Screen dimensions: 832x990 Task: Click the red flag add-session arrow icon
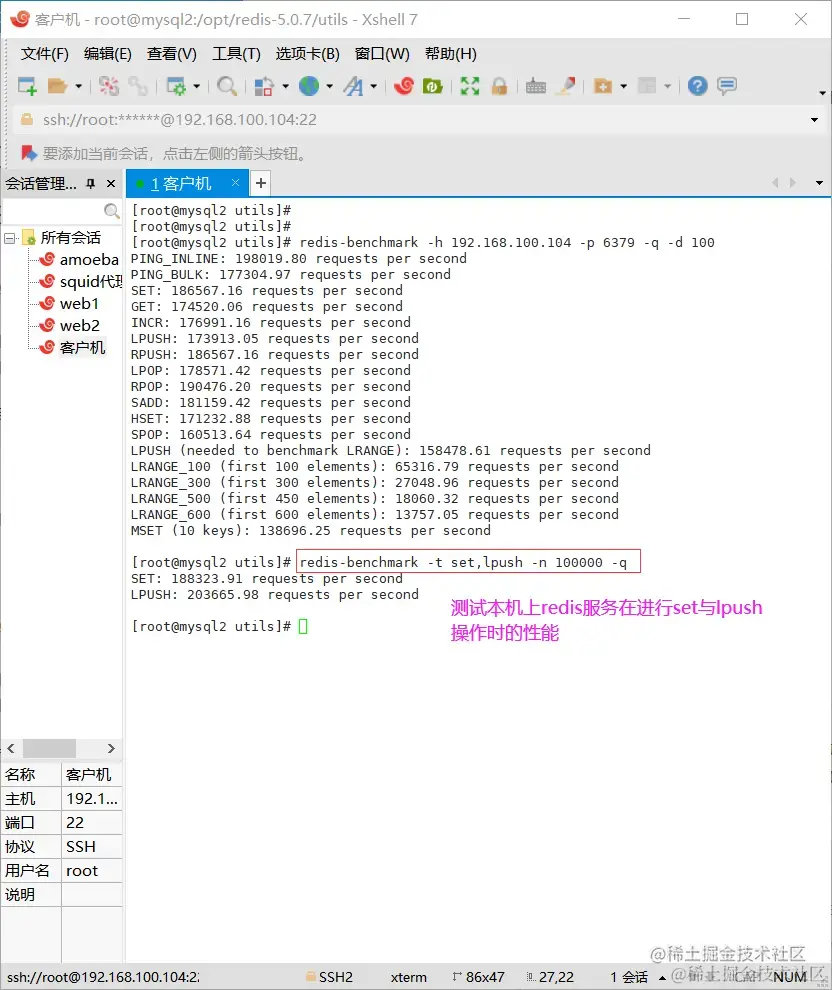pos(28,153)
